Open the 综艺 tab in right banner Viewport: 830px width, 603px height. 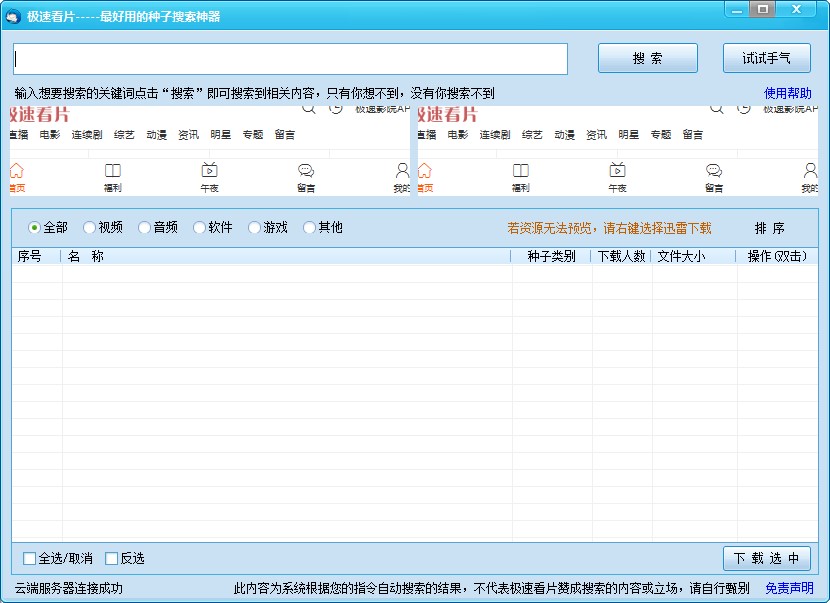[x=532, y=135]
